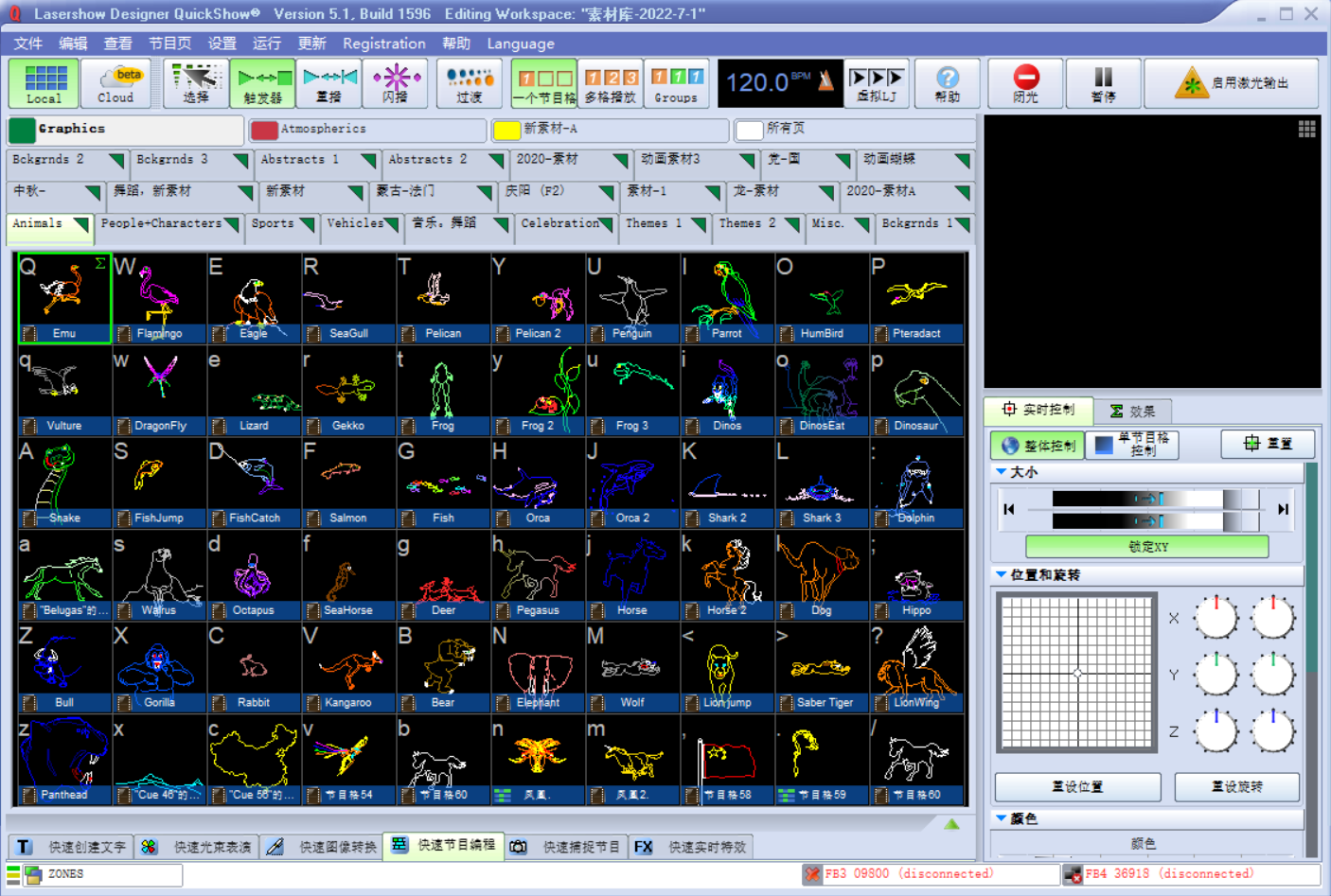Select the Local workspace icon
Image resolution: width=1331 pixels, height=896 pixels.
44,83
